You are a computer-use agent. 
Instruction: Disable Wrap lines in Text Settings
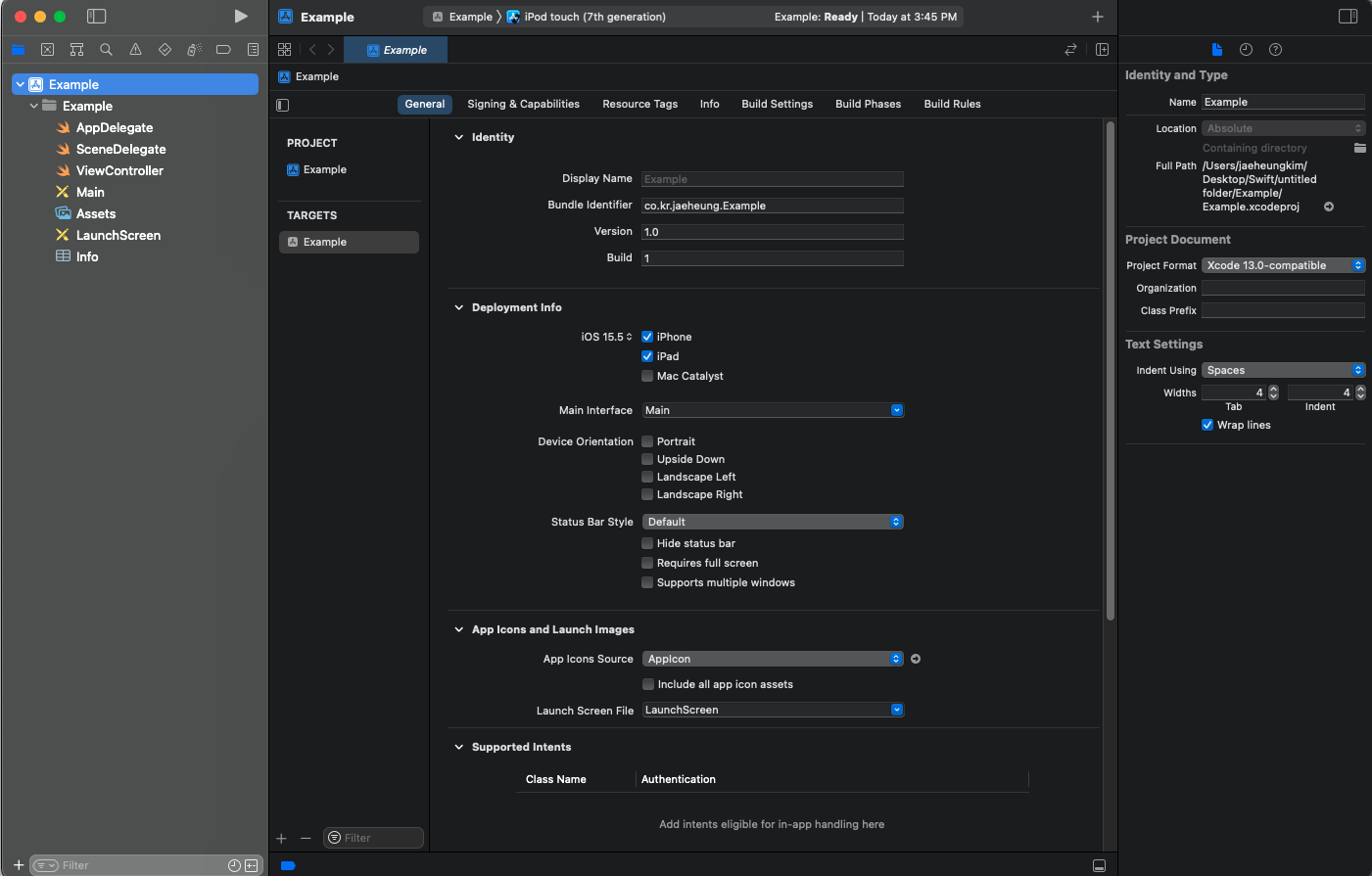tap(1207, 425)
